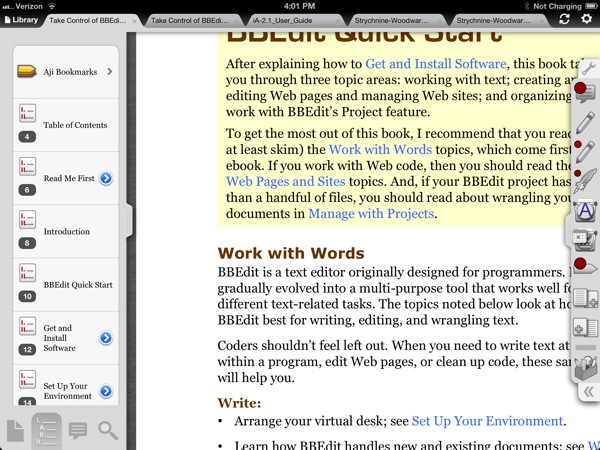The width and height of the screenshot is (600, 450).
Task: Click the outline icon beside Table of Contents
Action: point(28,113)
